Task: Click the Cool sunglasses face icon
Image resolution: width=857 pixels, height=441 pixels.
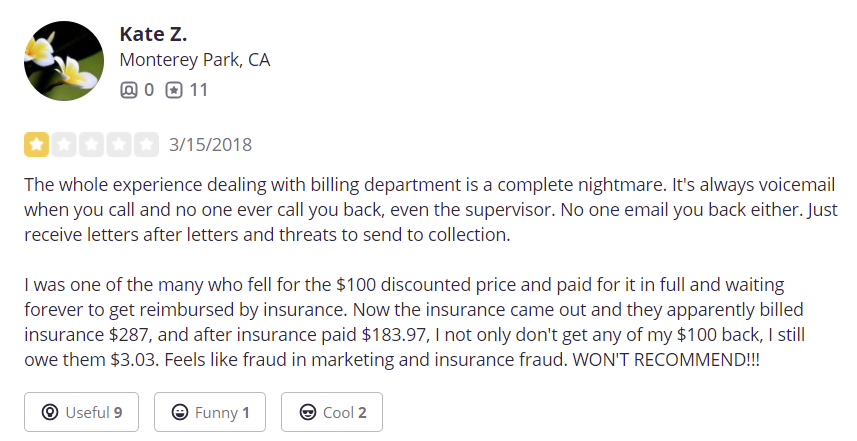Action: point(308,412)
